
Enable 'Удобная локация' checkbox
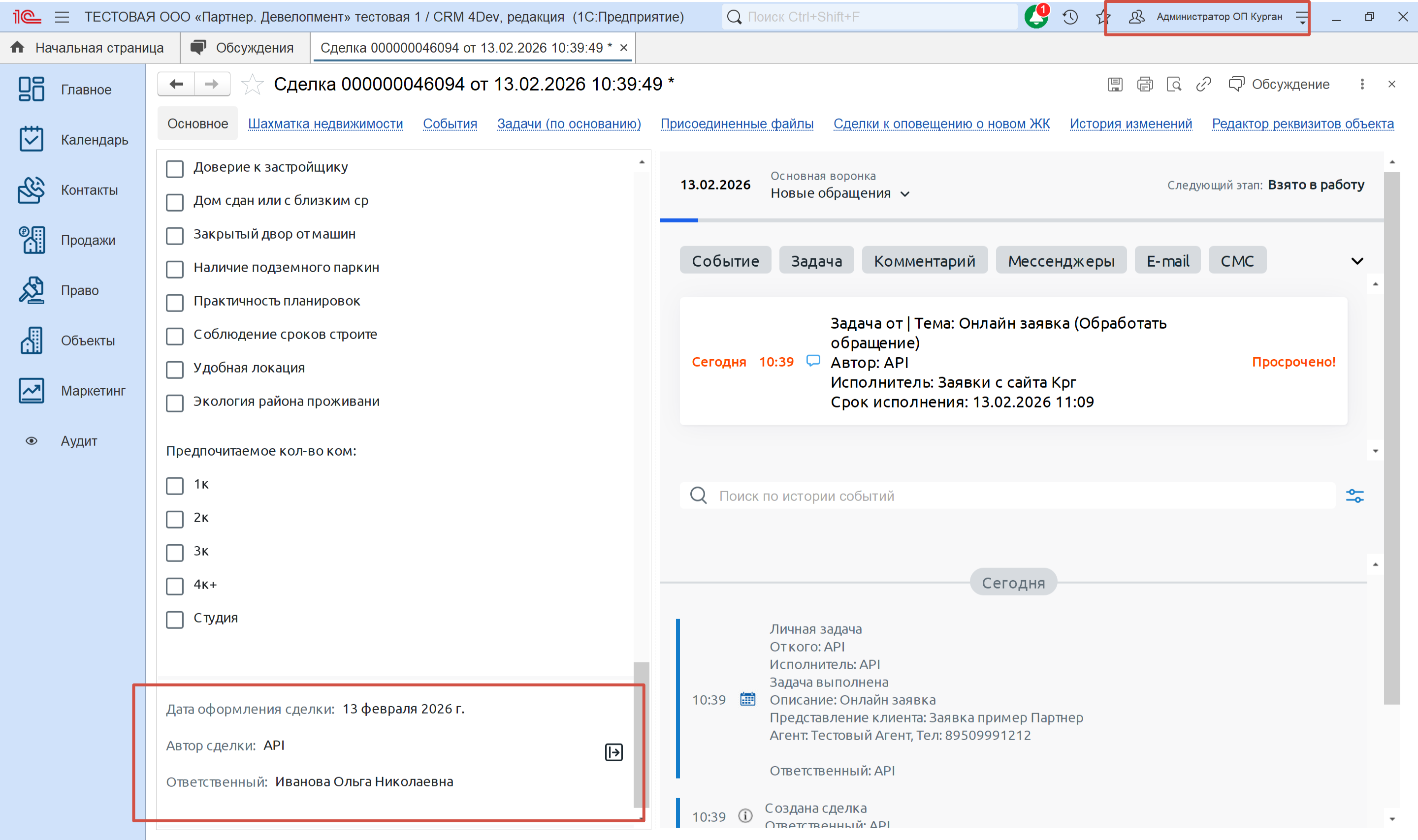pos(175,369)
